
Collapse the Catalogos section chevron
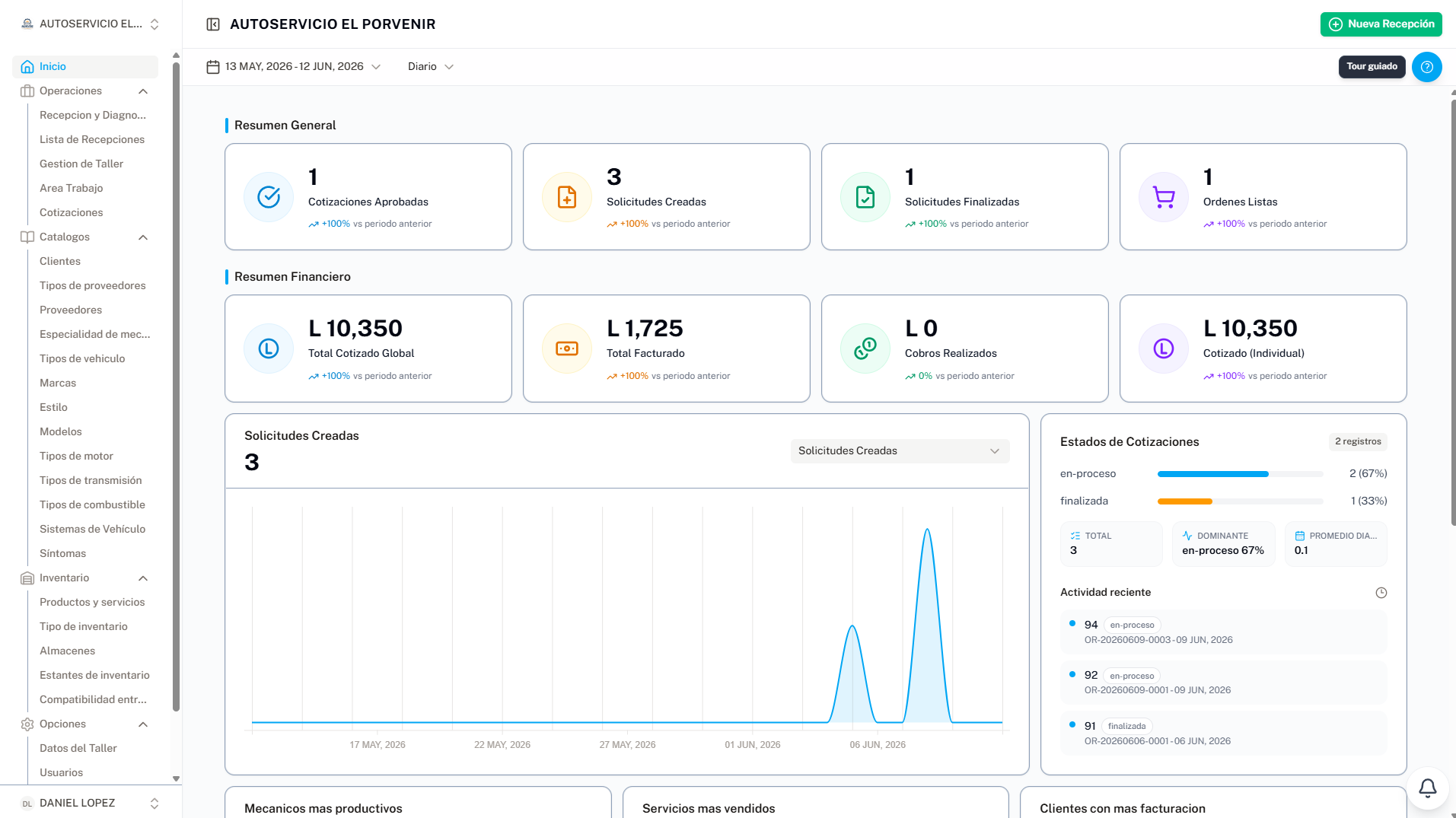click(143, 237)
